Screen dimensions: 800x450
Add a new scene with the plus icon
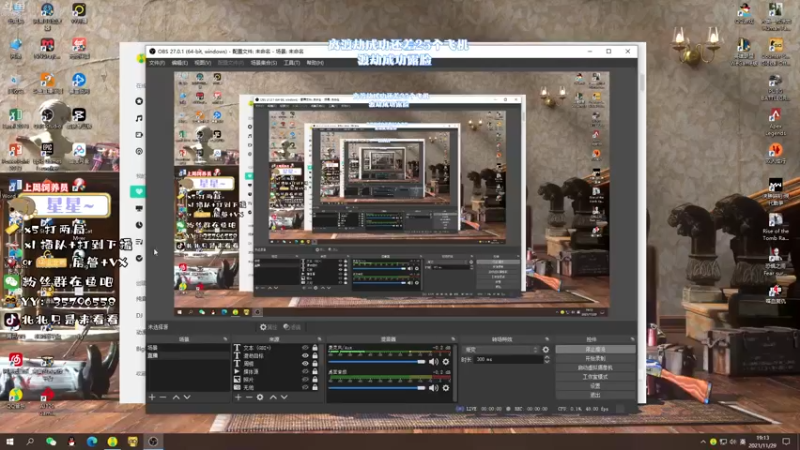pyautogui.click(x=152, y=397)
